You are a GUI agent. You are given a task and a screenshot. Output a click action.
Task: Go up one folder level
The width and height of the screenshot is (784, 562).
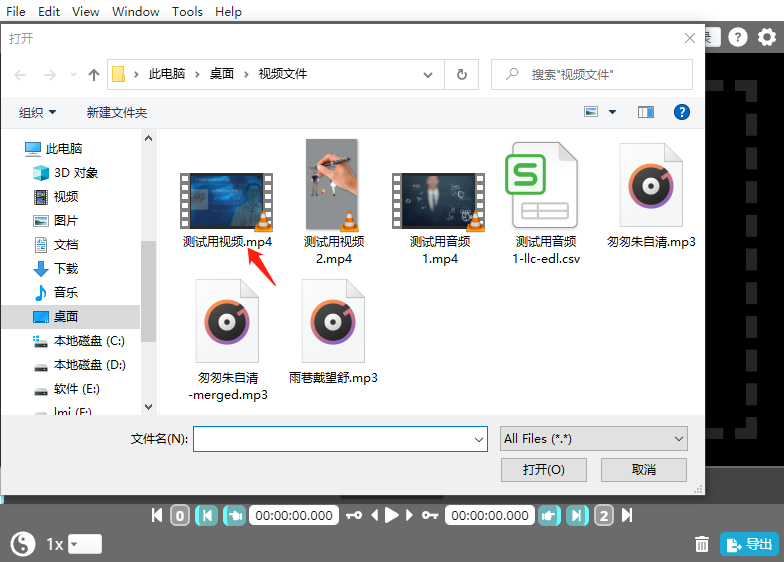pyautogui.click(x=94, y=74)
